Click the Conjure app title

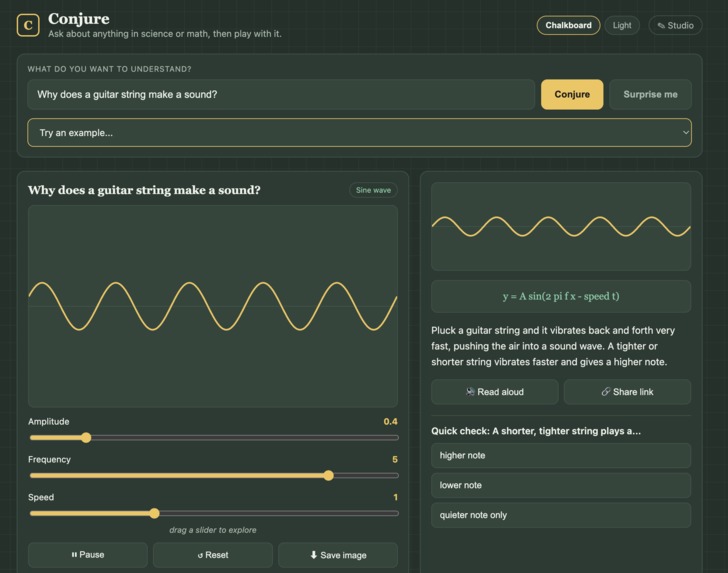coord(79,19)
